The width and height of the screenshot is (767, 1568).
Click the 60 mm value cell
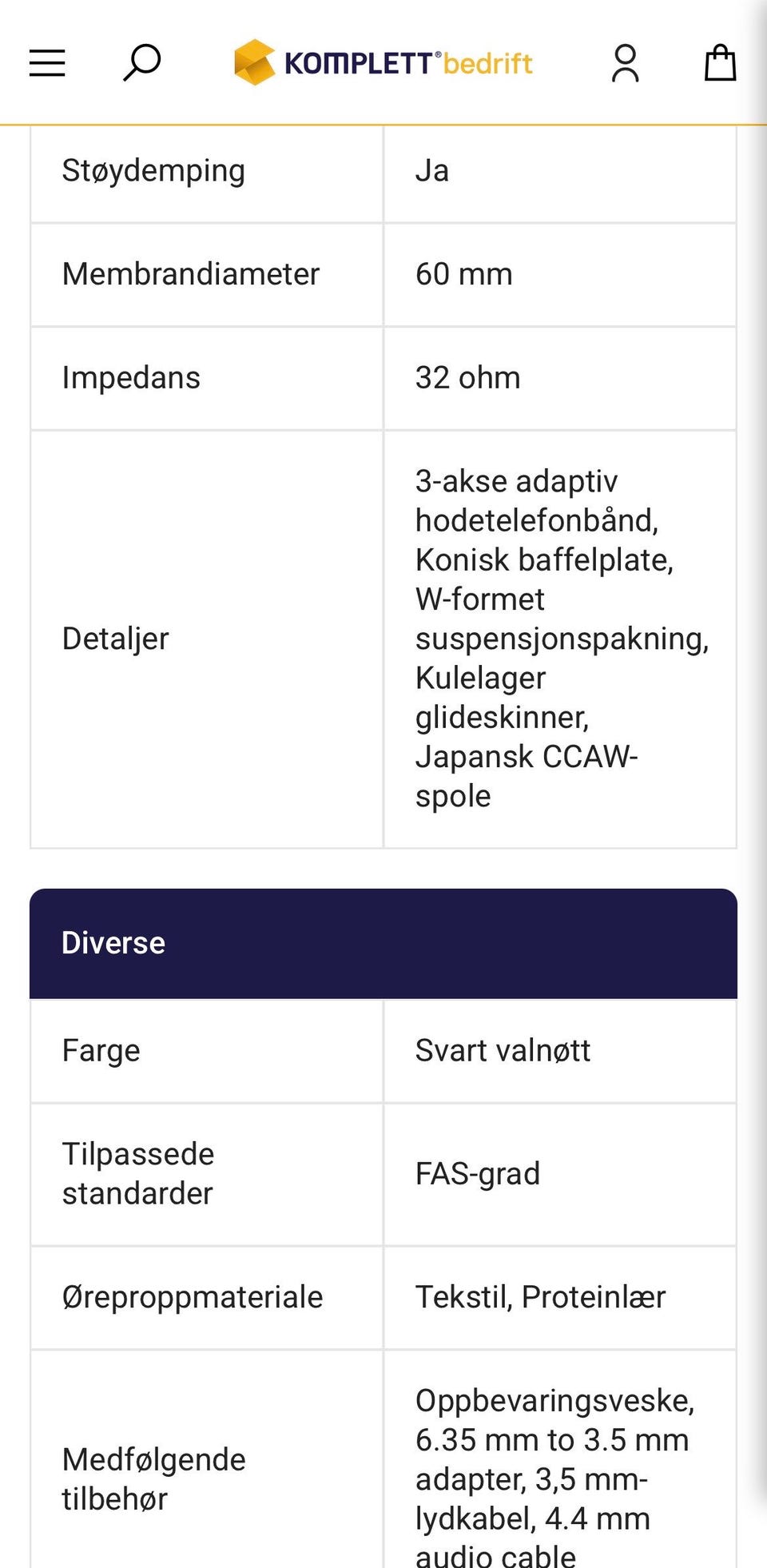[560, 274]
